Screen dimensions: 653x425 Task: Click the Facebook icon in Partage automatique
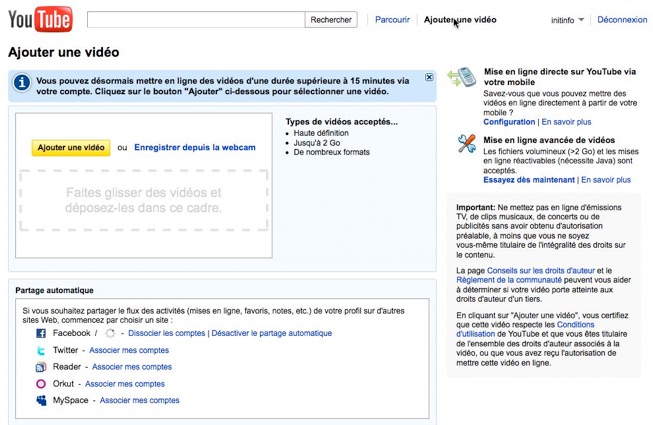41,333
